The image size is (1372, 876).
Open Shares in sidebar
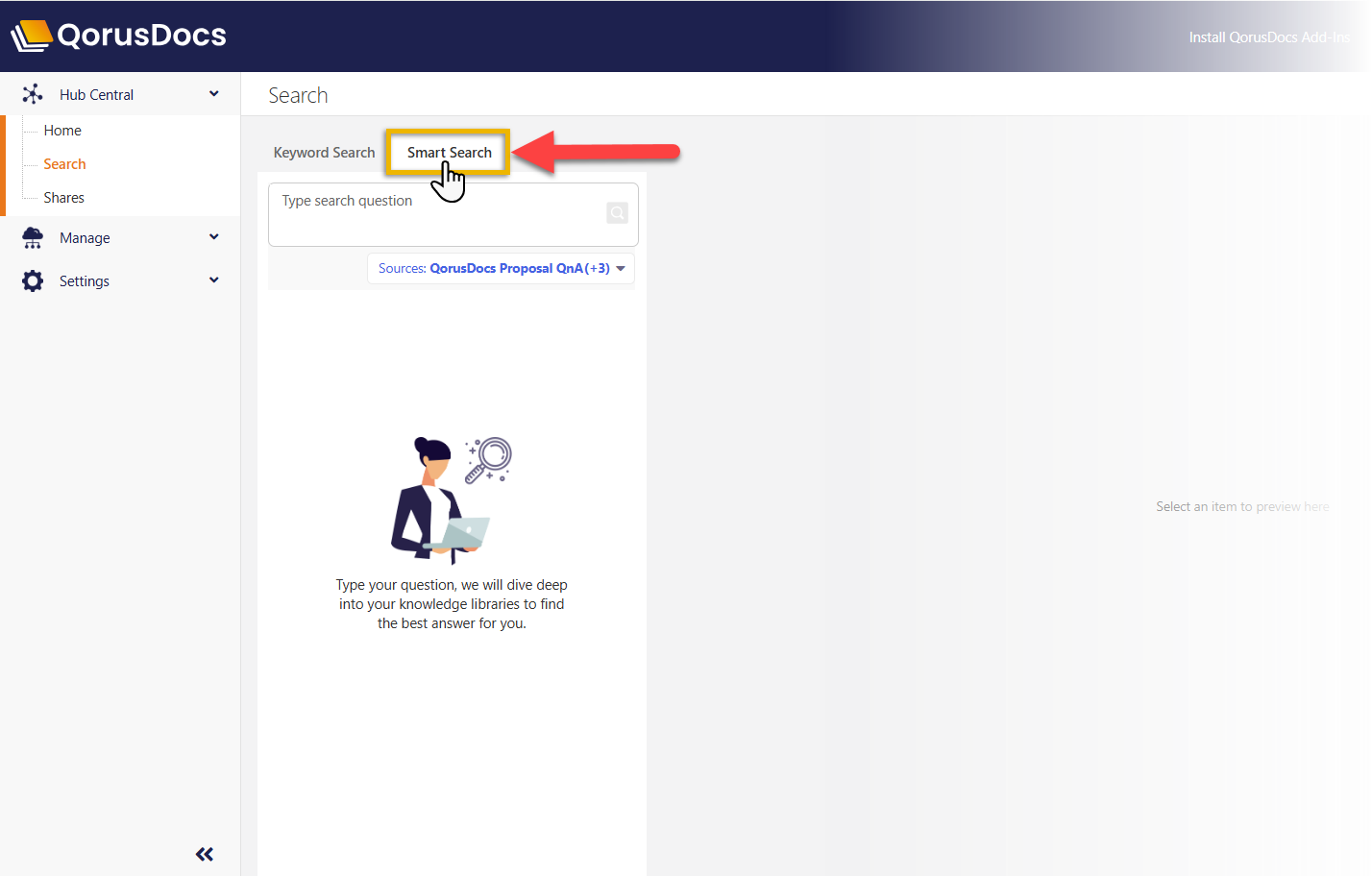click(x=63, y=198)
